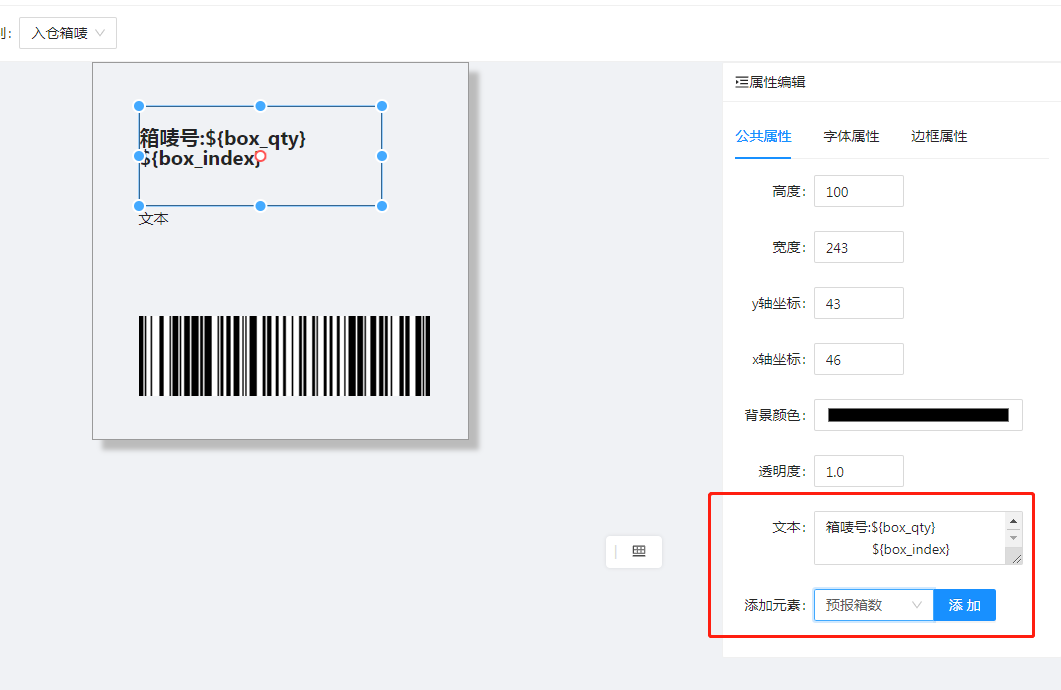Click the top-middle resize handle of text box
The height and width of the screenshot is (690, 1061).
(x=261, y=106)
